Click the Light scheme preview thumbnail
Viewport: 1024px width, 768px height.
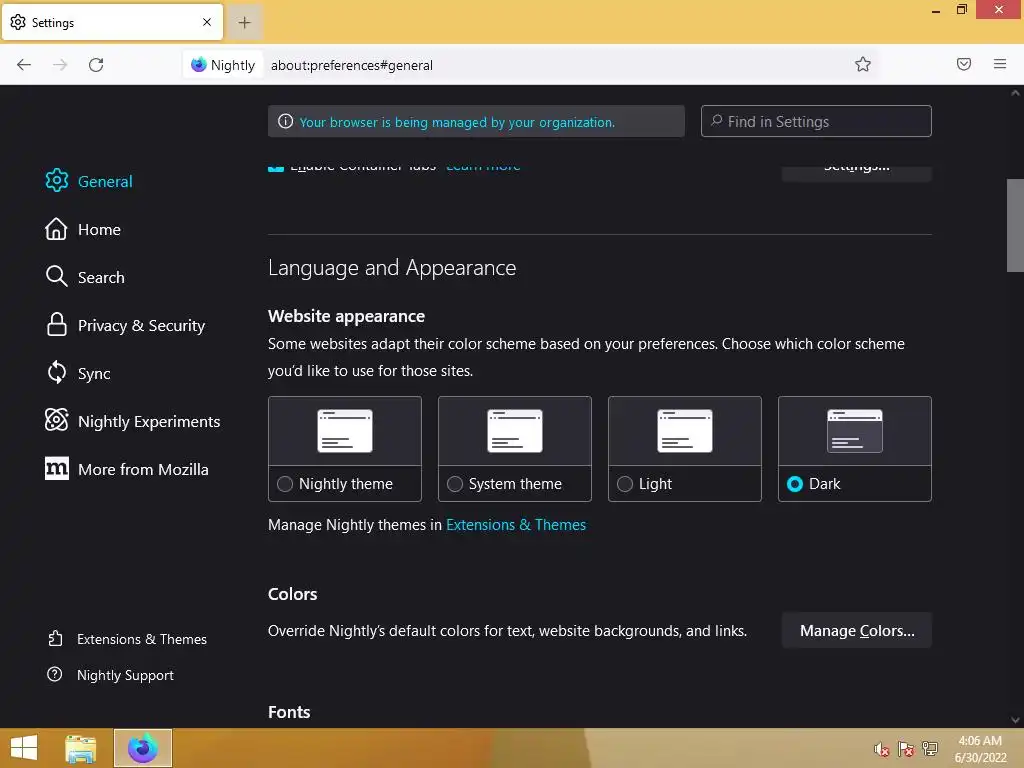tap(685, 431)
